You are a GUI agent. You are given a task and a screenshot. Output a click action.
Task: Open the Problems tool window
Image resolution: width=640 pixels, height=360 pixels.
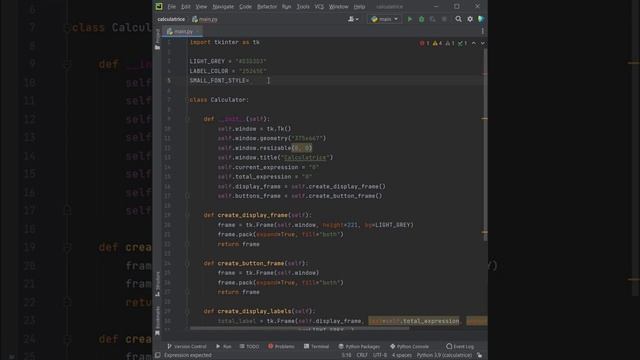point(281,347)
